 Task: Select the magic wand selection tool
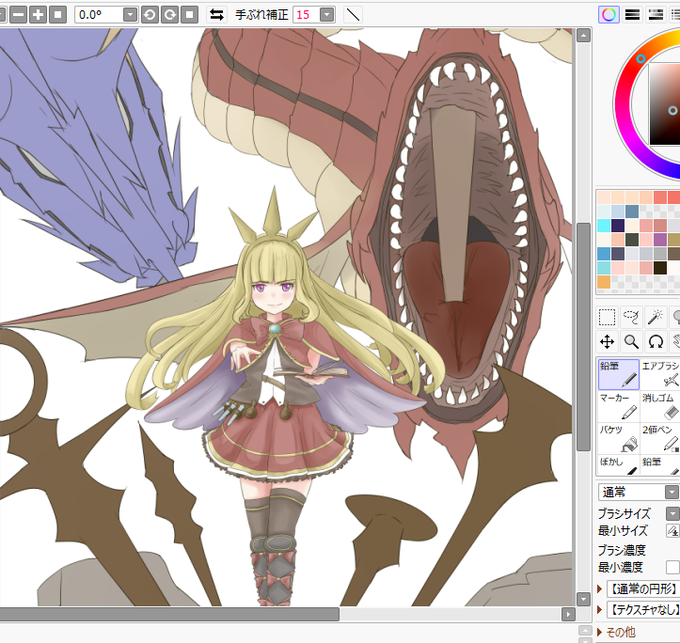656,317
